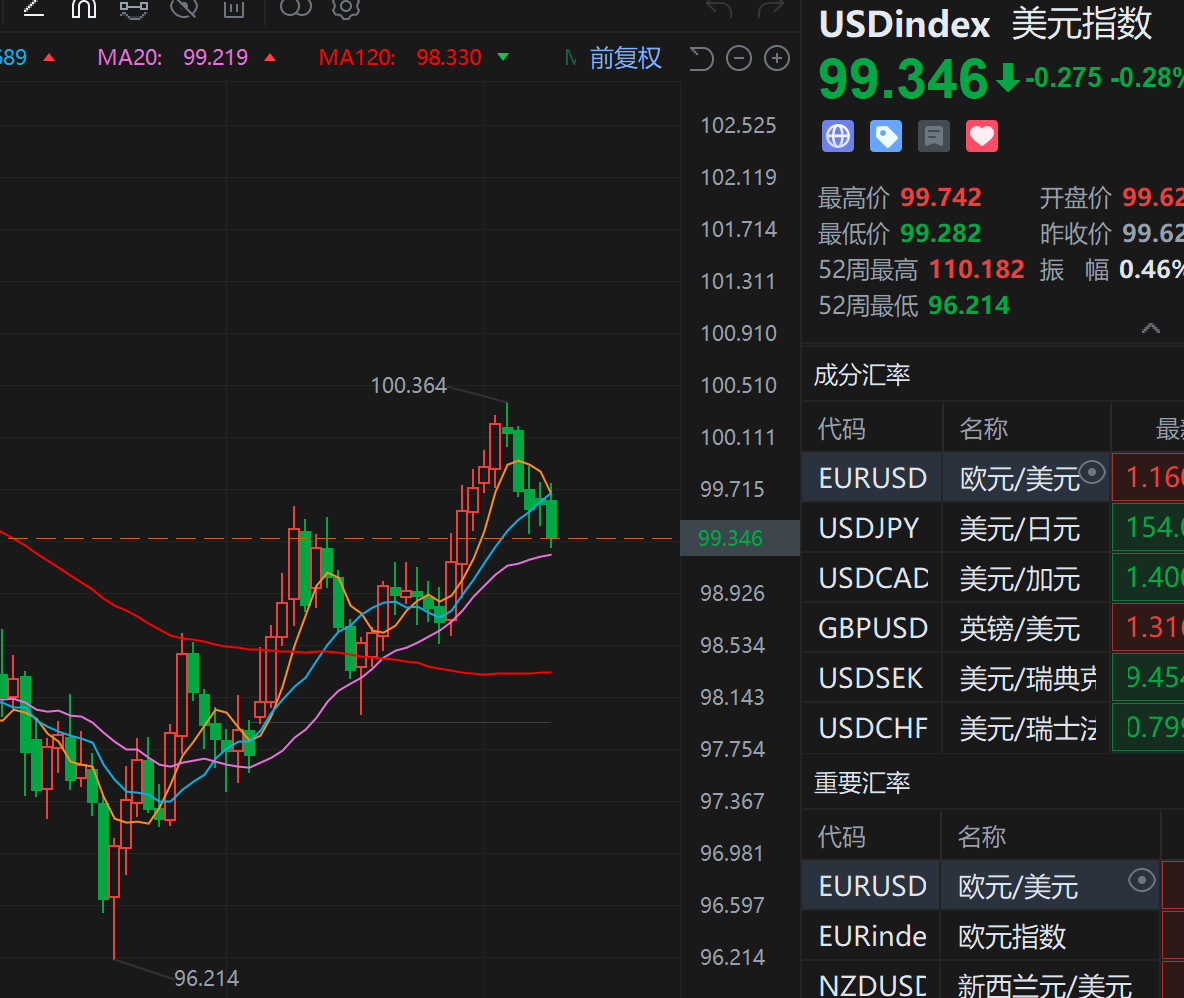The height and width of the screenshot is (998, 1184).
Task: Click the blue globe icon under price
Action: pos(838,136)
